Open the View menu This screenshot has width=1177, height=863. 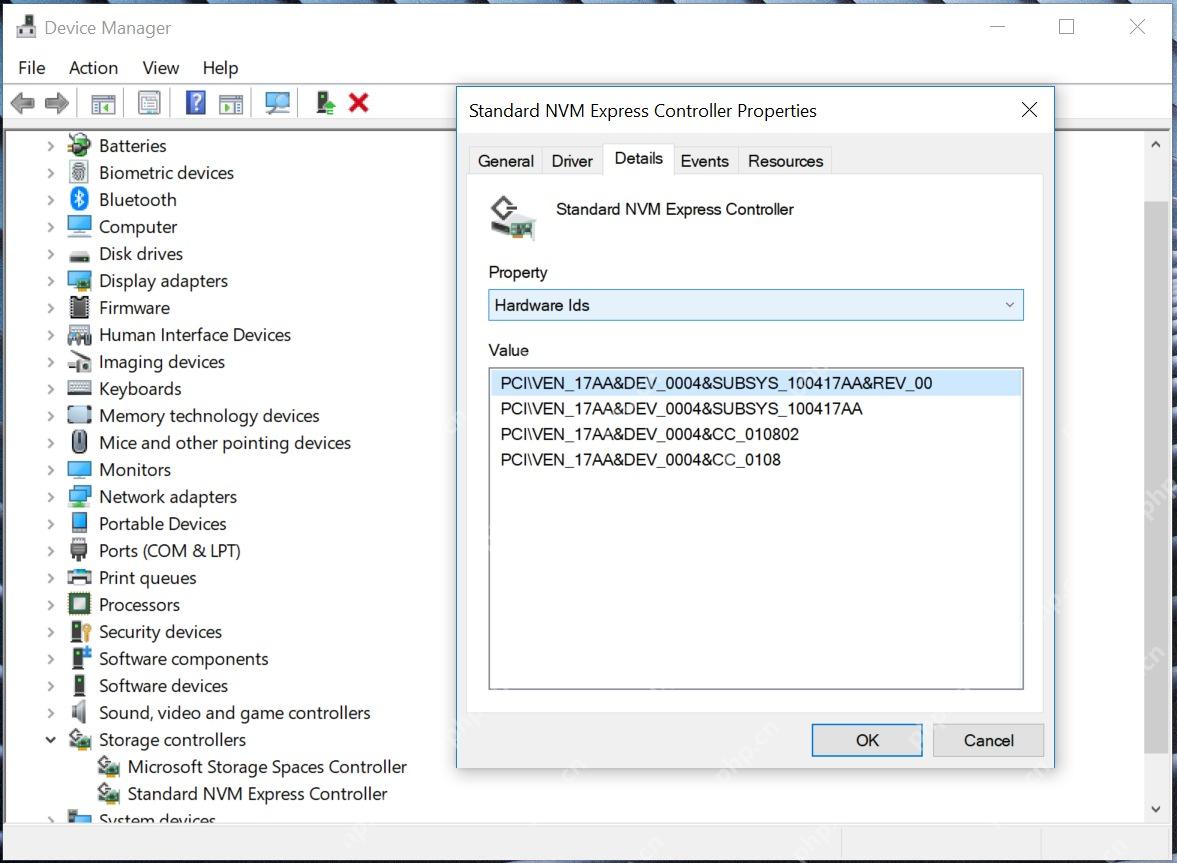pyautogui.click(x=161, y=68)
